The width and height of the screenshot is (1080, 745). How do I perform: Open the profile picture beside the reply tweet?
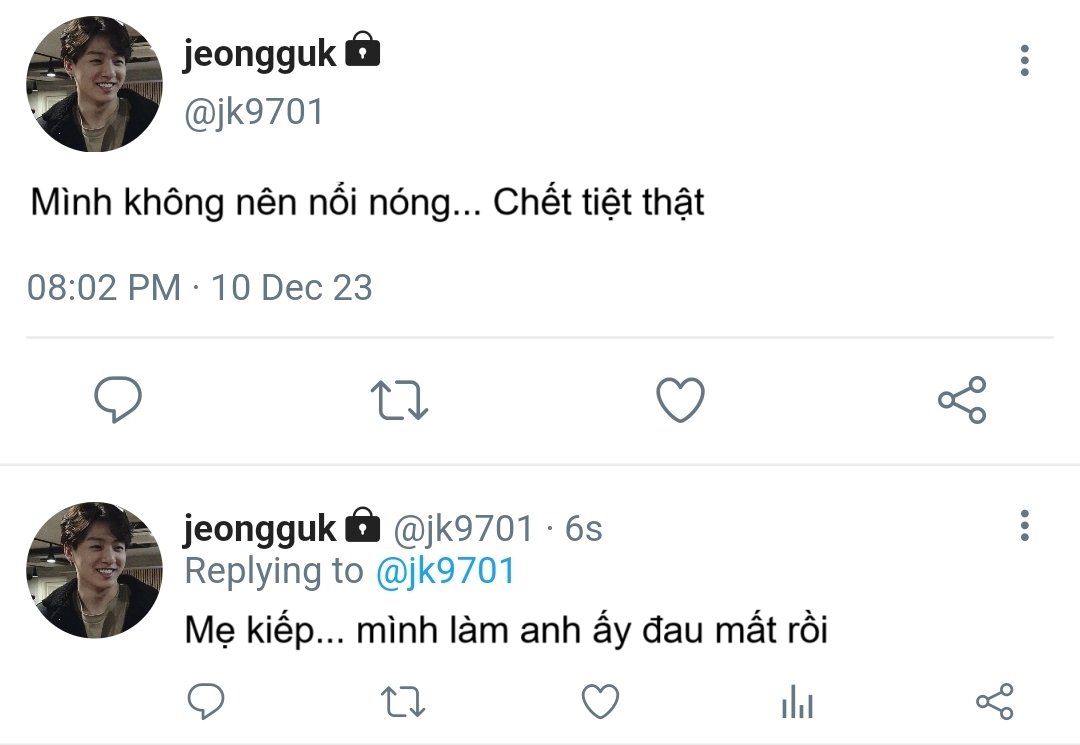pyautogui.click(x=94, y=570)
